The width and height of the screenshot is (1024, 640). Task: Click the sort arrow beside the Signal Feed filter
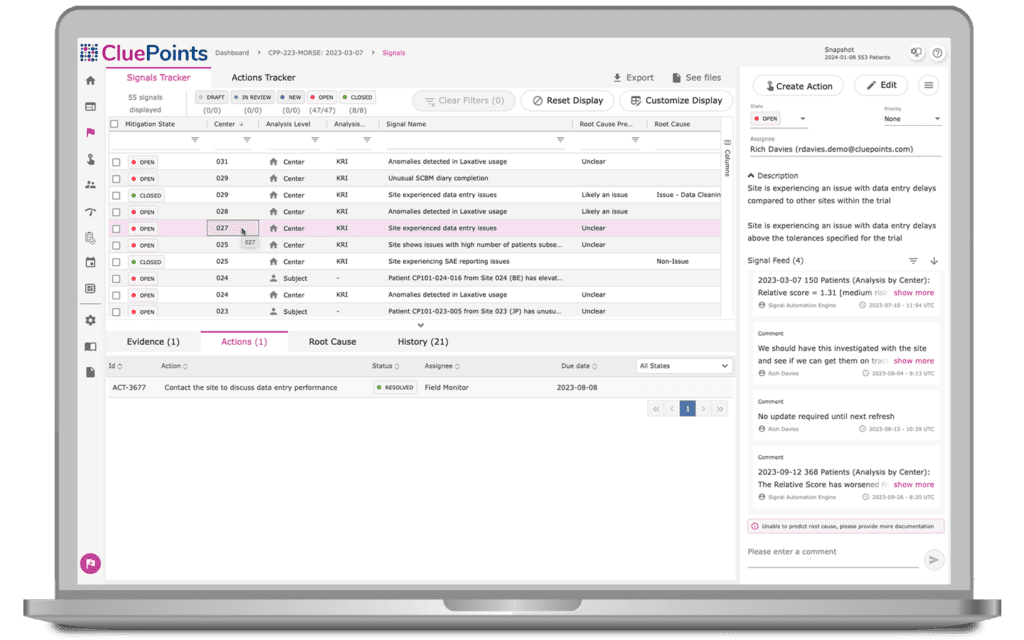pos(934,260)
